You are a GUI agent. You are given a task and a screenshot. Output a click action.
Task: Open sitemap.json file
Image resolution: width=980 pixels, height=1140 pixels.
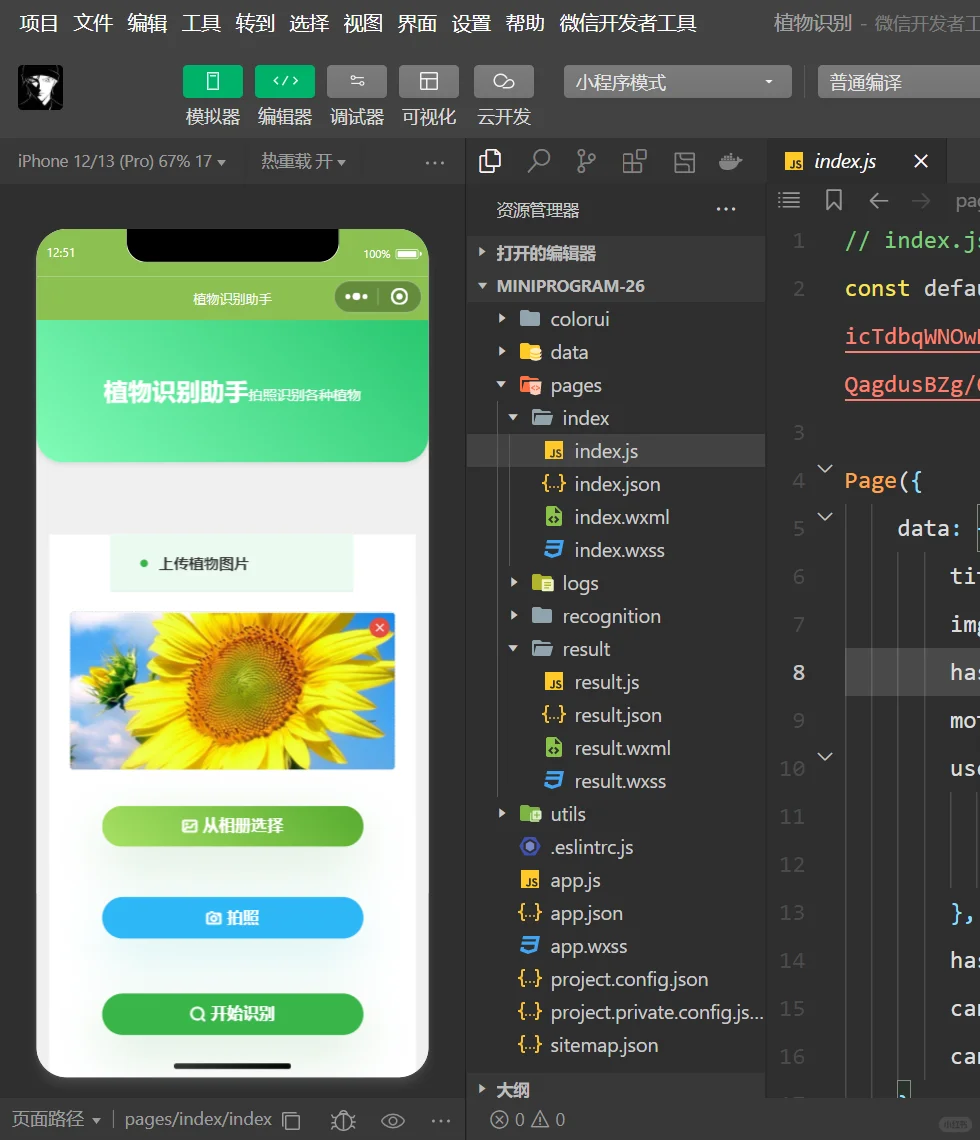616,1045
